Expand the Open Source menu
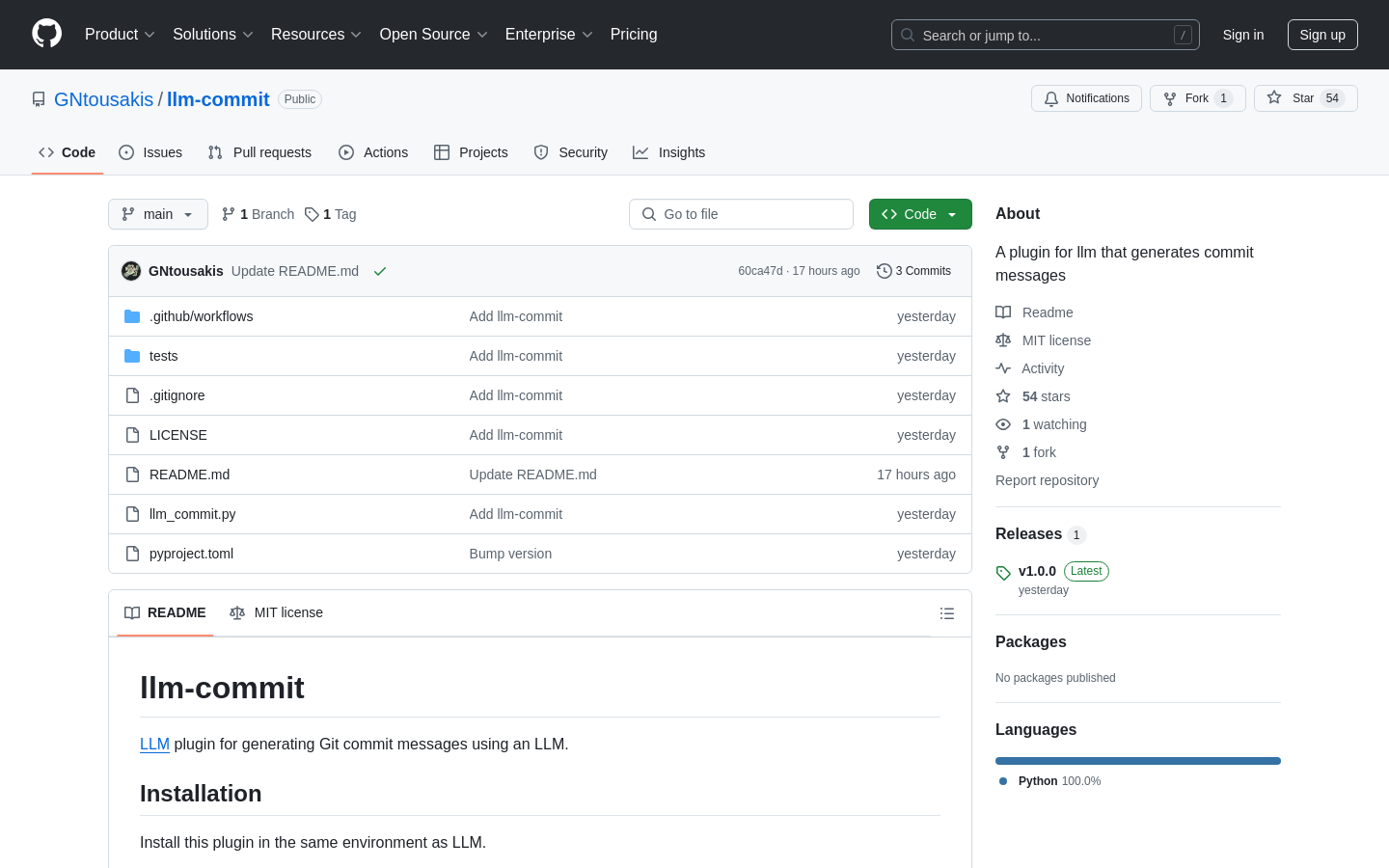The width and height of the screenshot is (1389, 868). (x=434, y=34)
